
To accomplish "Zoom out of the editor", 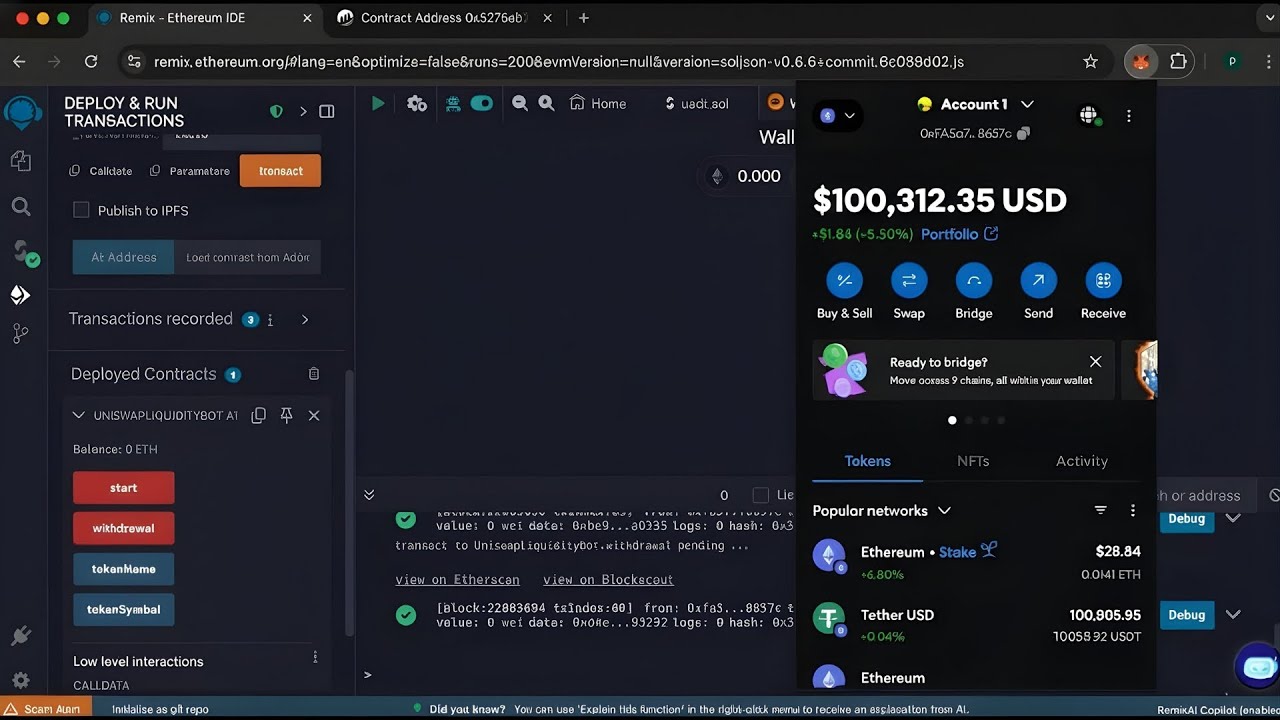I will (x=519, y=103).
